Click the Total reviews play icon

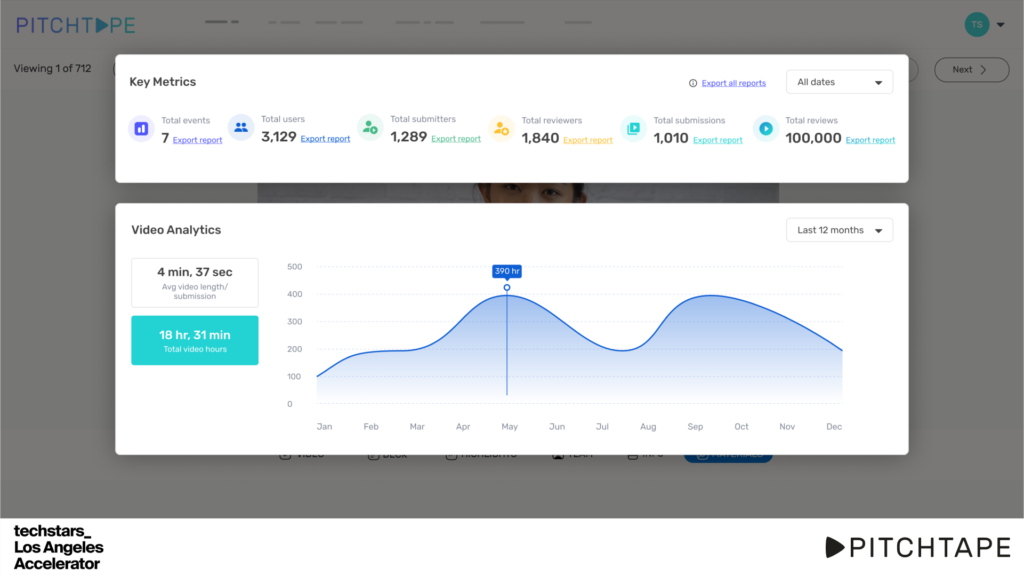765,128
